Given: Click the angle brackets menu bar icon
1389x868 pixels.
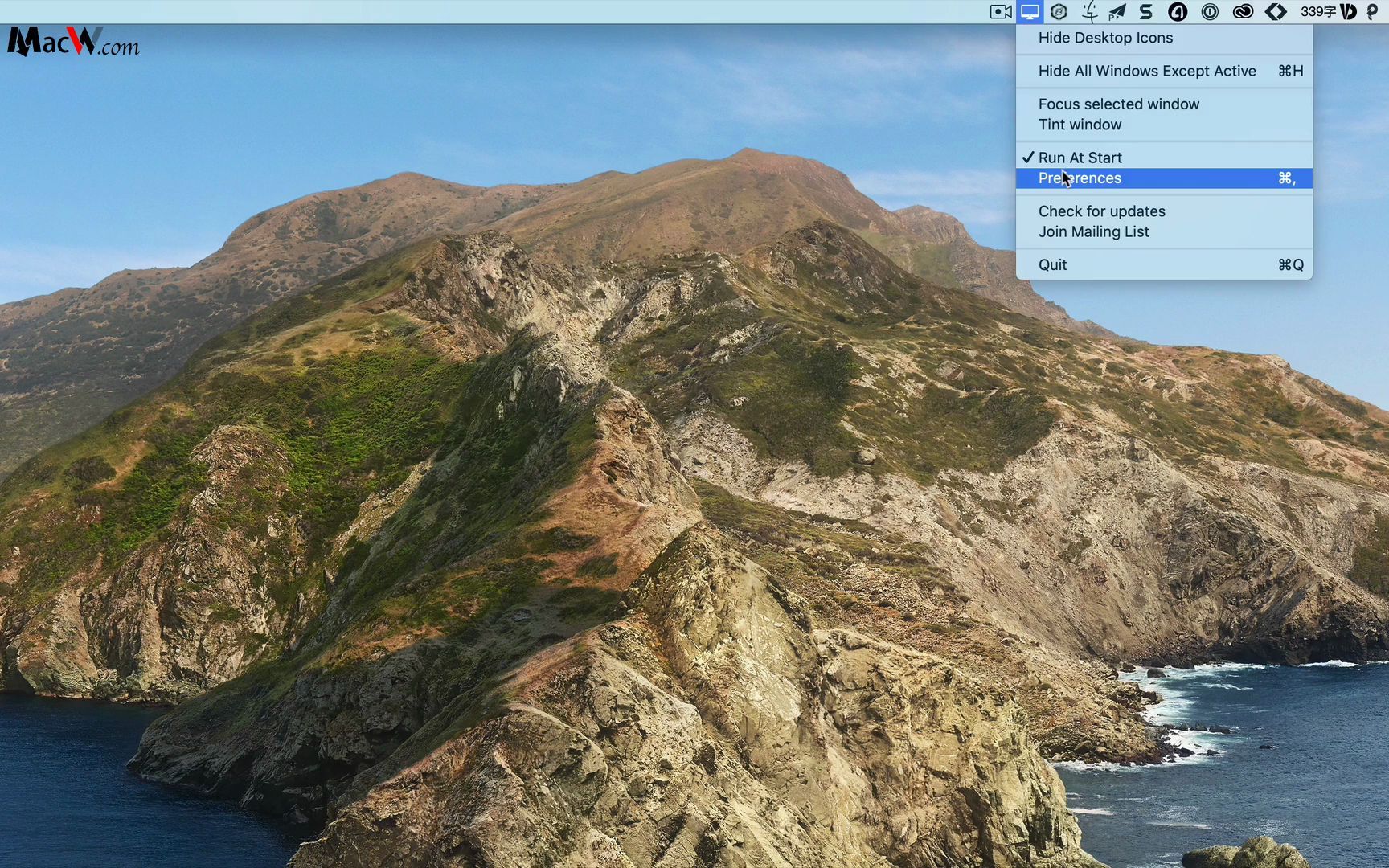Looking at the screenshot, I should pyautogui.click(x=1276, y=12).
